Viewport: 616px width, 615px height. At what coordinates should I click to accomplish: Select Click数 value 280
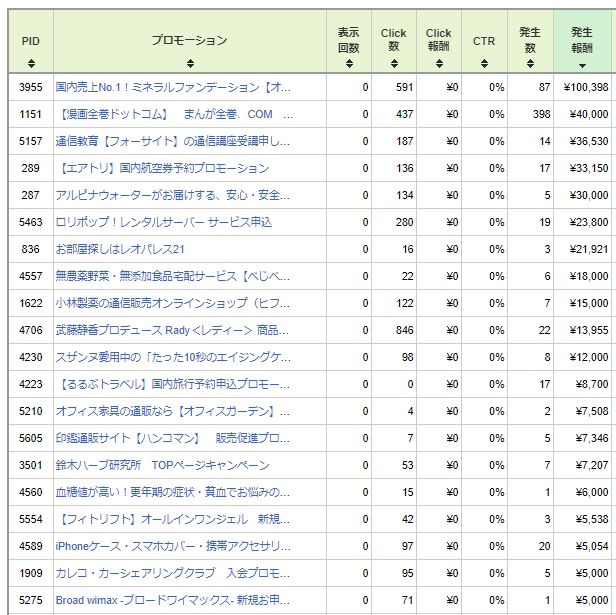point(404,222)
